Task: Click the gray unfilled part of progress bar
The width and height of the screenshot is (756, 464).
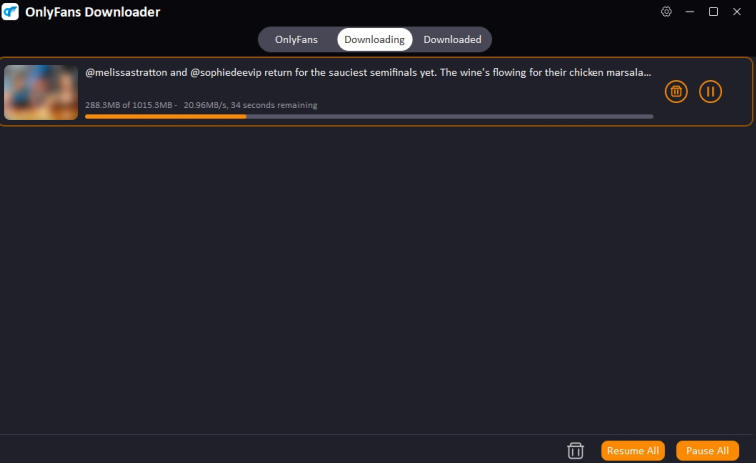Action: coord(449,116)
